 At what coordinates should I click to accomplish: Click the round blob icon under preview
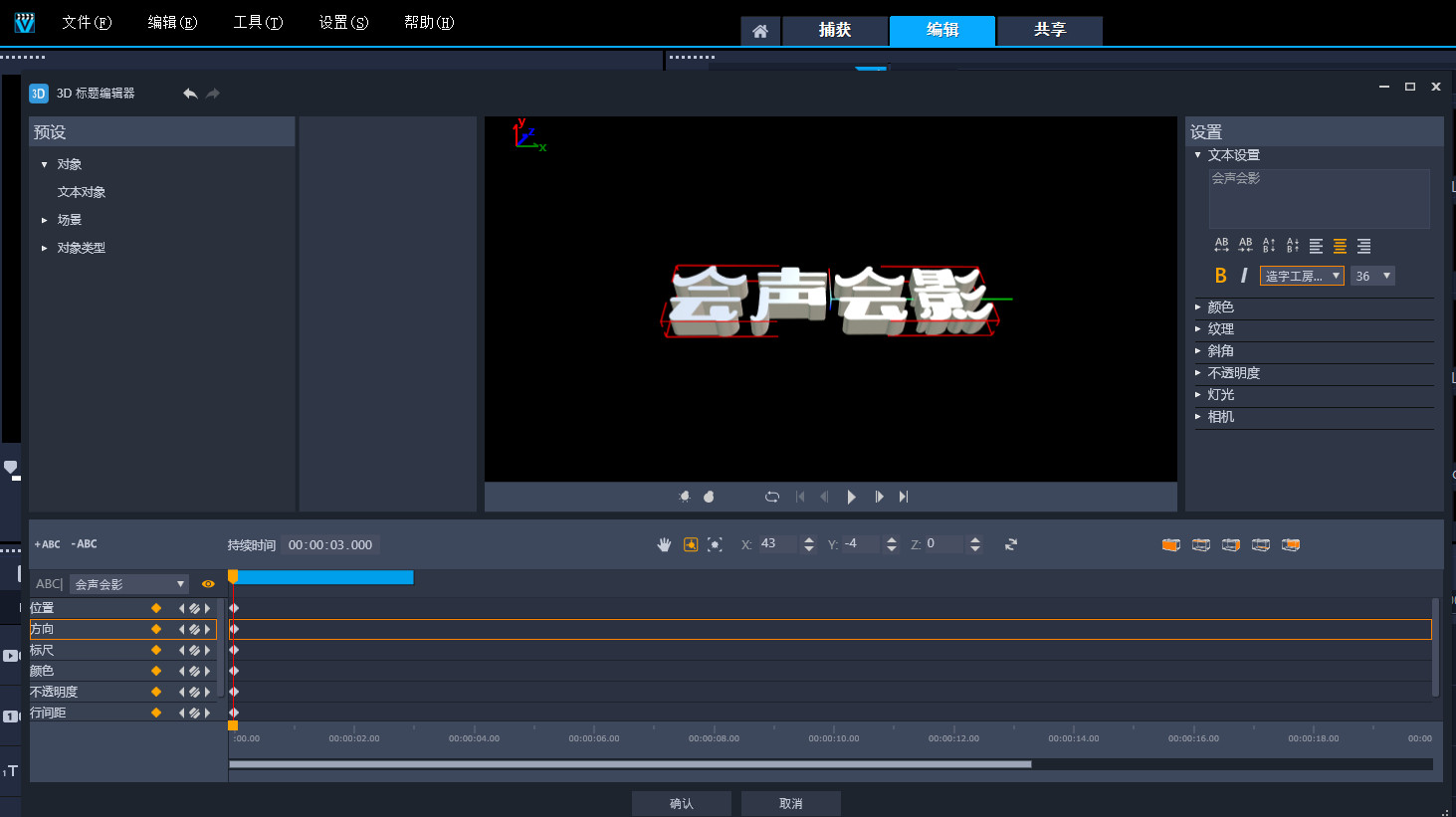(709, 497)
